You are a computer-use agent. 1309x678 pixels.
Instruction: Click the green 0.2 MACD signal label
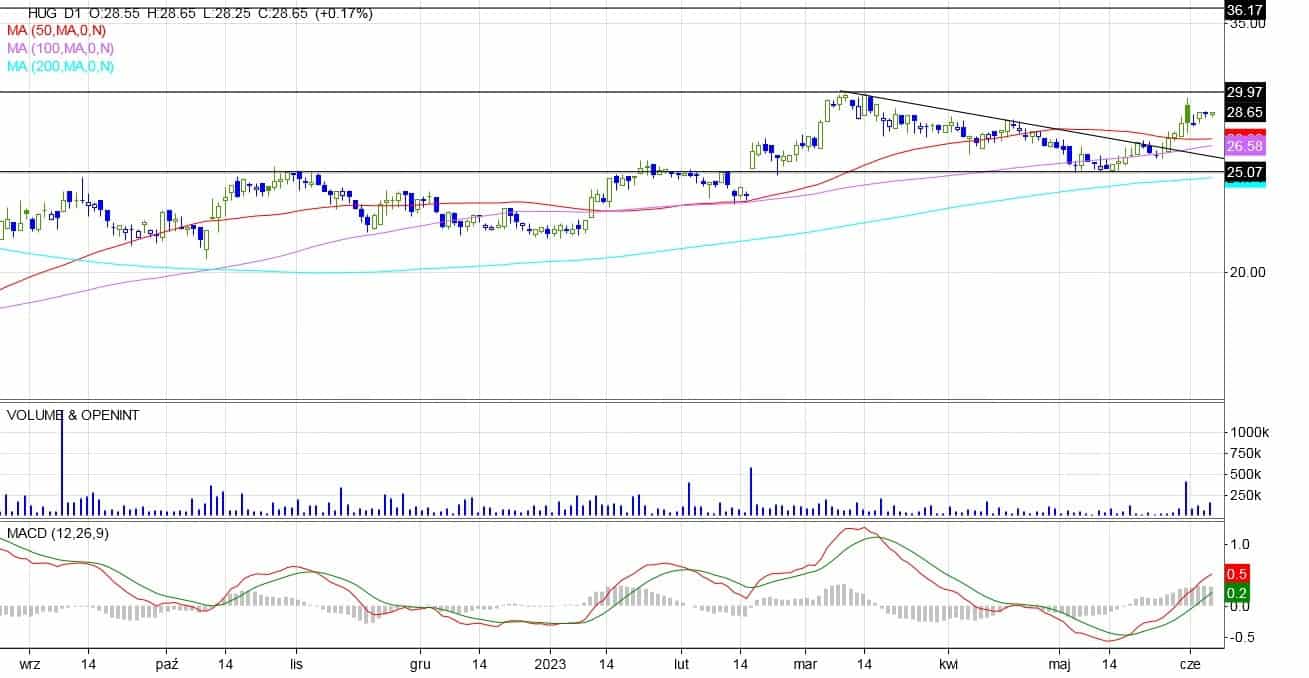tap(1236, 594)
